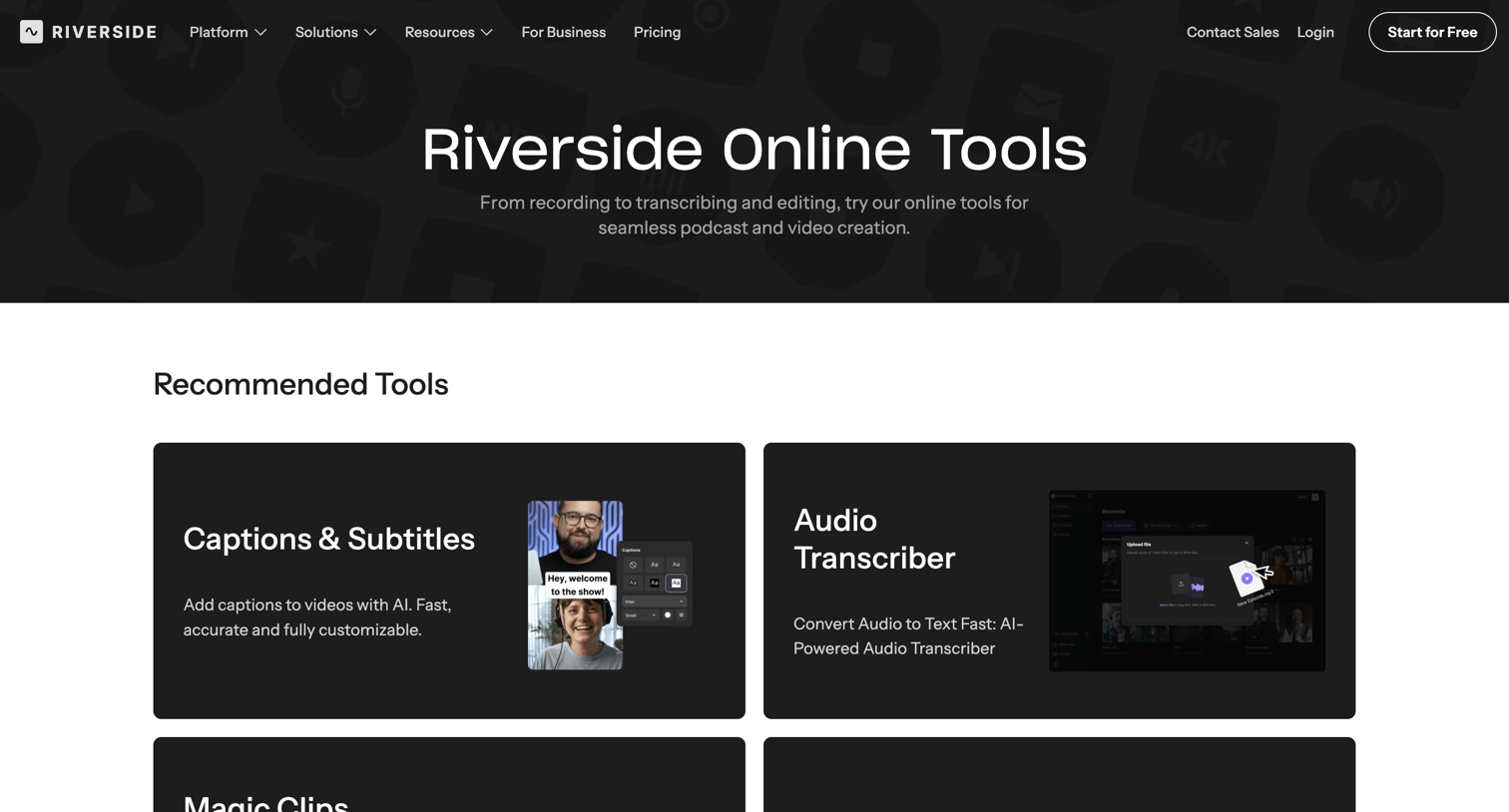The width and height of the screenshot is (1509, 812).
Task: Open the Resources dropdown menu
Action: point(449,32)
